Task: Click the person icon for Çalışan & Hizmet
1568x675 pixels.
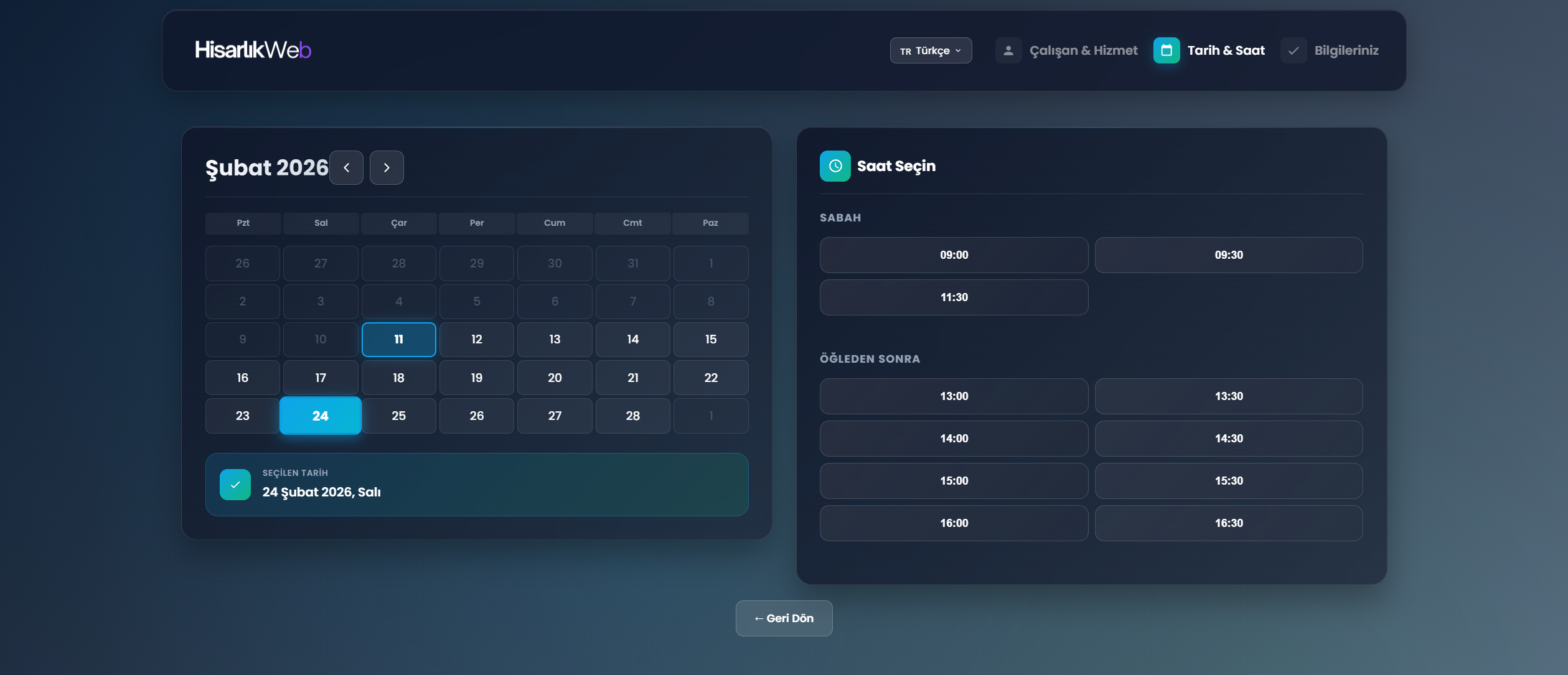Action: point(1008,50)
